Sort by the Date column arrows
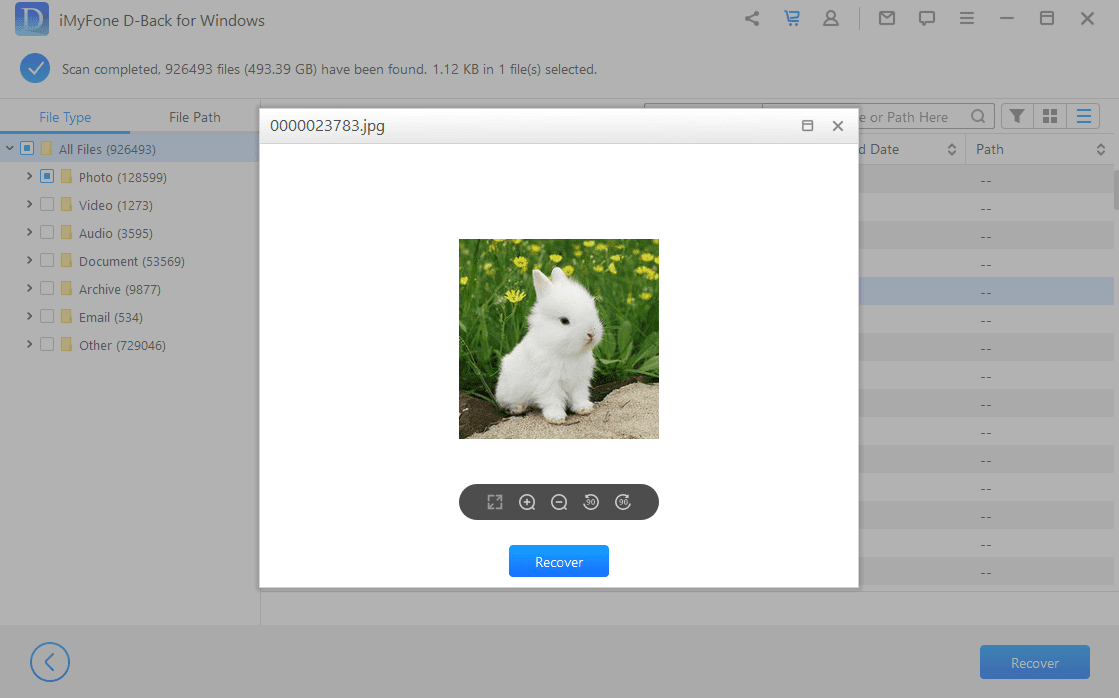Viewport: 1119px width, 698px height. [x=951, y=149]
